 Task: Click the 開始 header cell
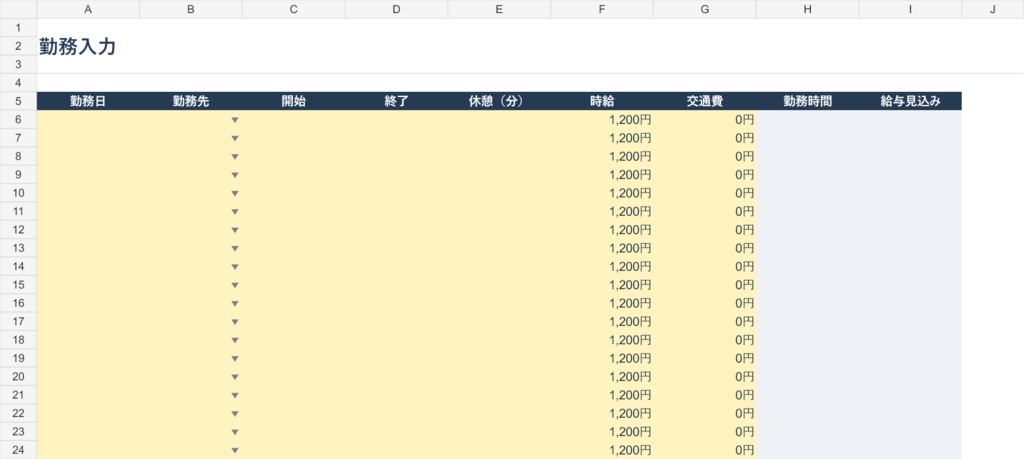pyautogui.click(x=293, y=101)
